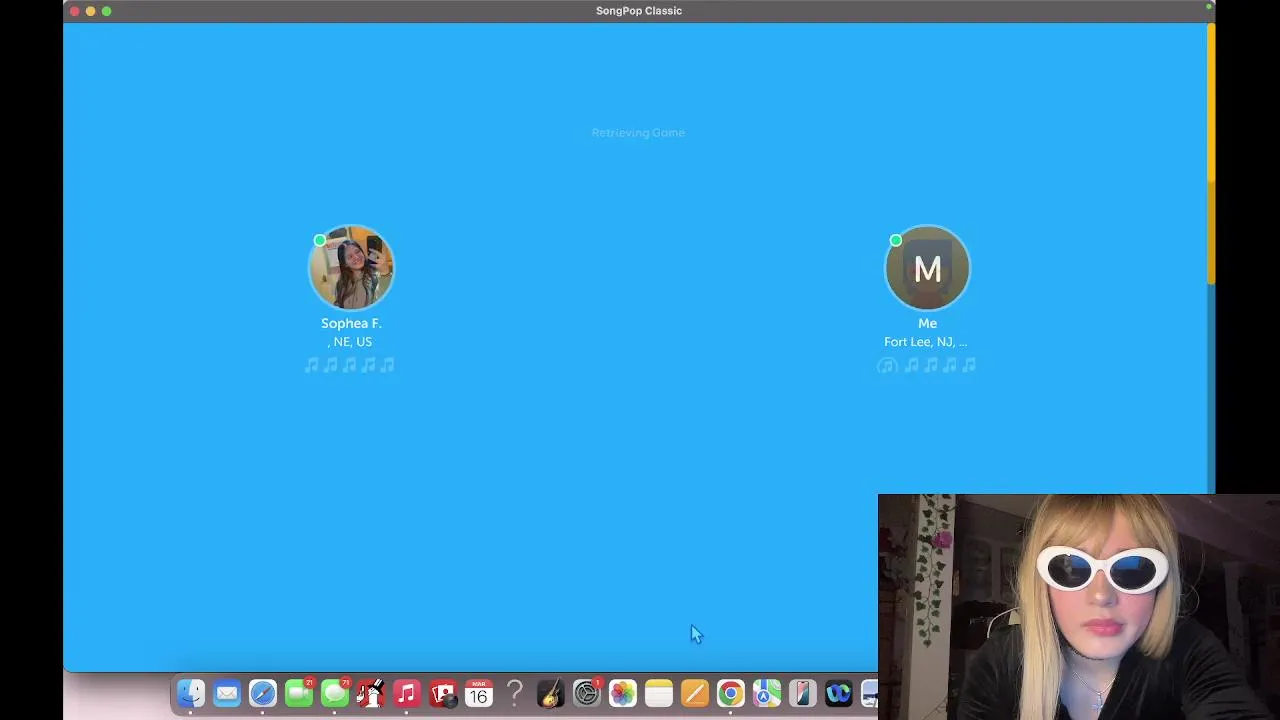Open Pages app in the dock
1280x720 pixels.
point(695,693)
